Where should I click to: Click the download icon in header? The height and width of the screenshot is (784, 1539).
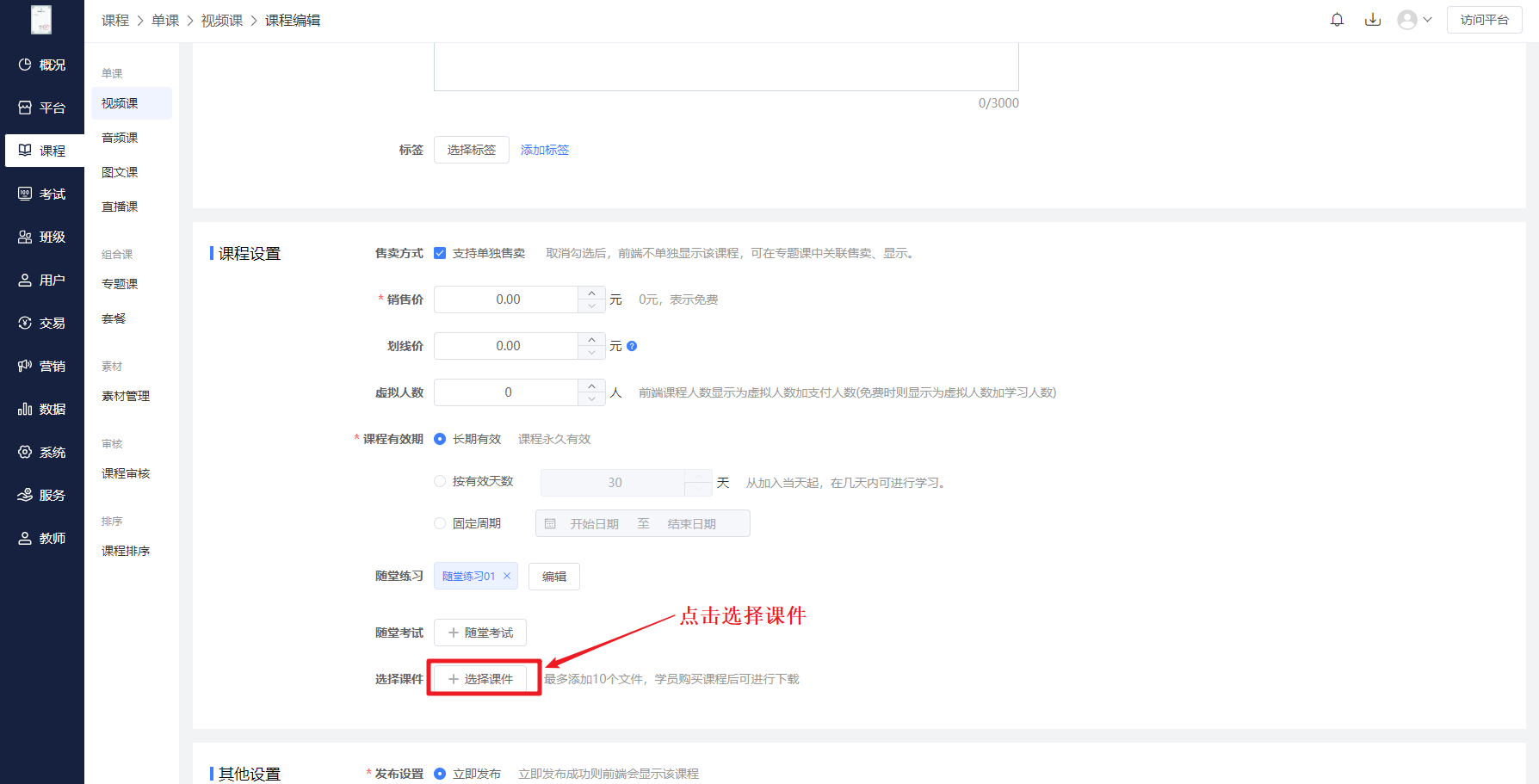coord(1373,20)
